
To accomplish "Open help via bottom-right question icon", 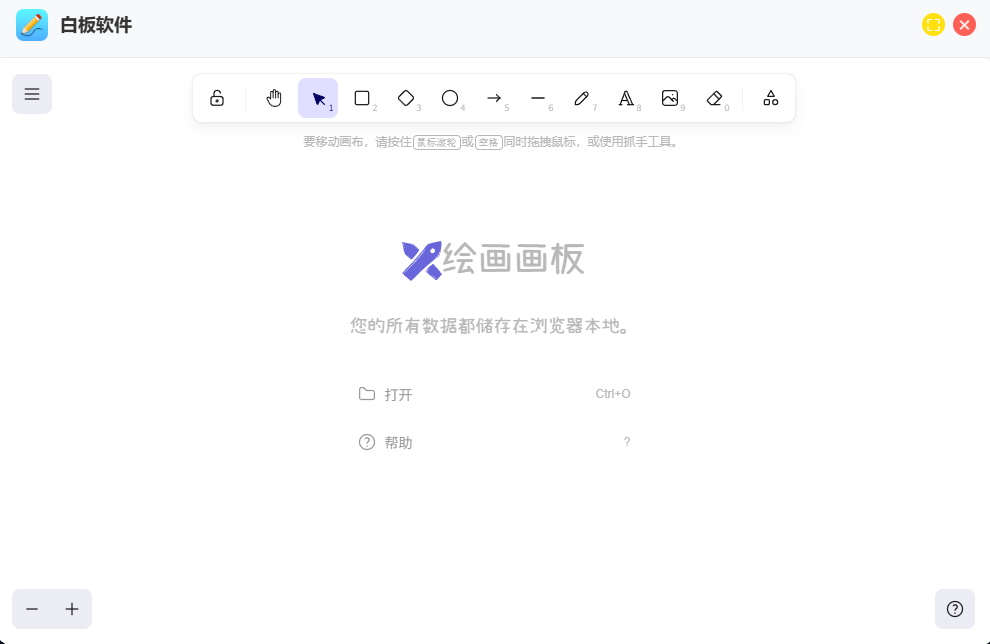I will click(955, 609).
